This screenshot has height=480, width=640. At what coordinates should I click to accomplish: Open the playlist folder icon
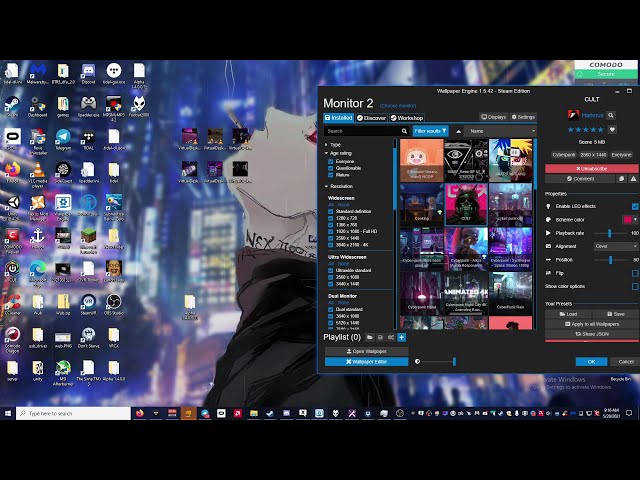[369, 337]
